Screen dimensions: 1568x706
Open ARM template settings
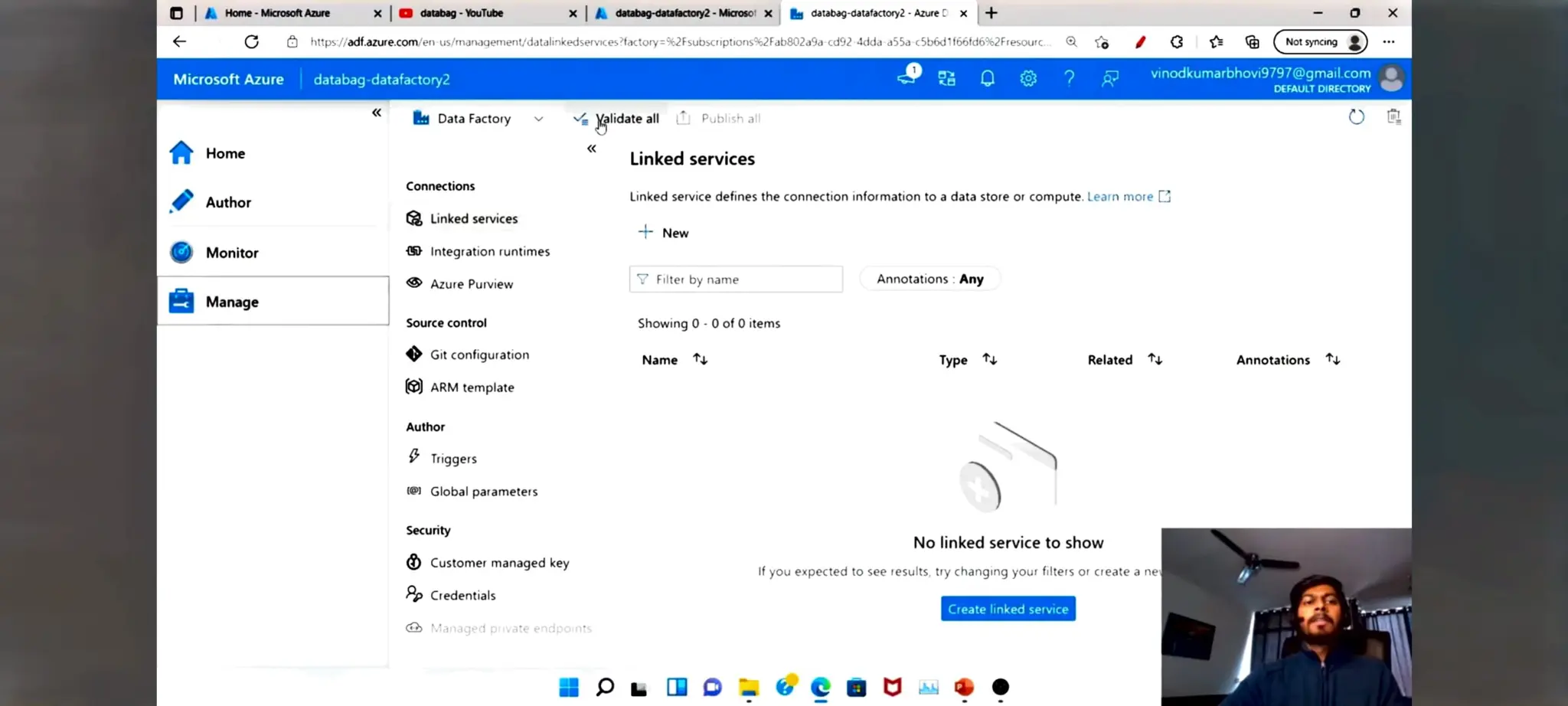coord(460,387)
